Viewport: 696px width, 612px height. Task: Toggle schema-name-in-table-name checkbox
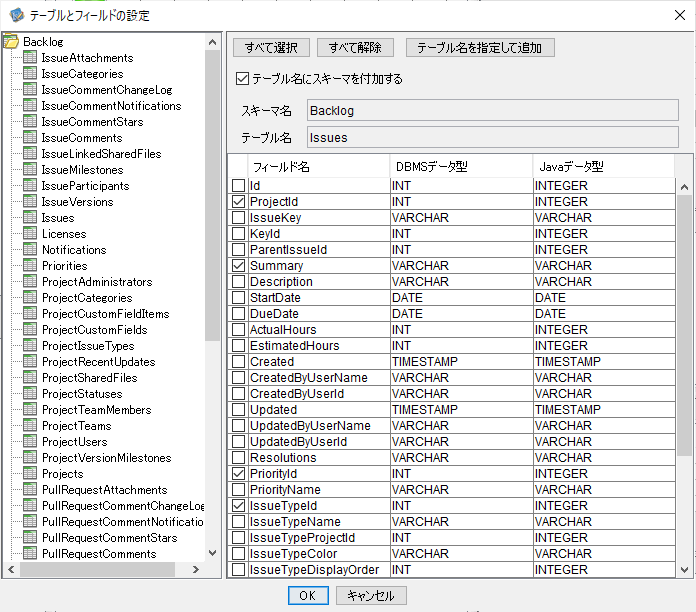click(242, 79)
